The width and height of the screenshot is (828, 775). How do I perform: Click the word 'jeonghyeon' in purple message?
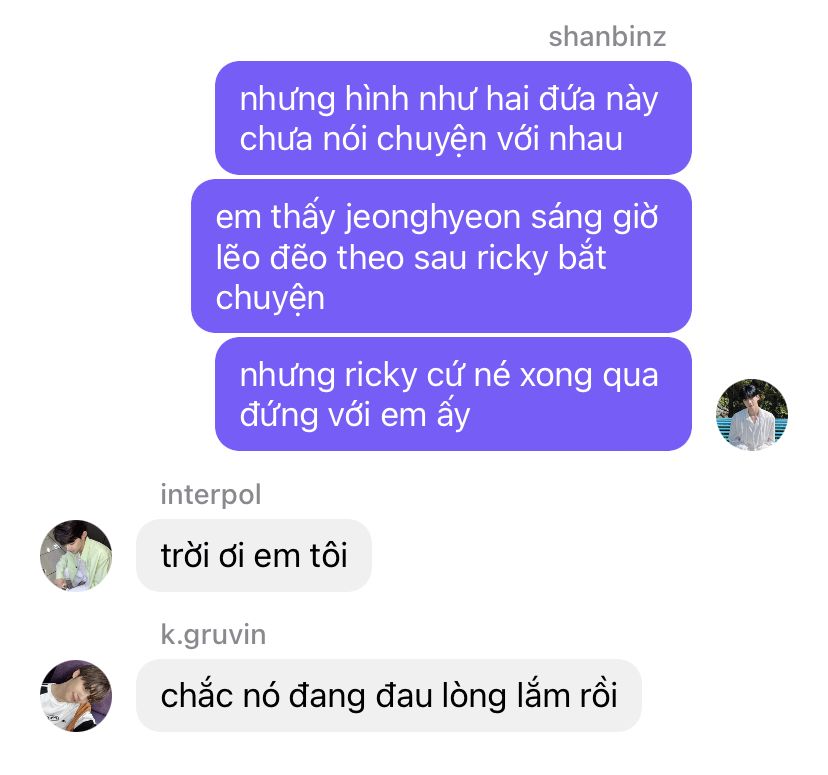[x=433, y=218]
